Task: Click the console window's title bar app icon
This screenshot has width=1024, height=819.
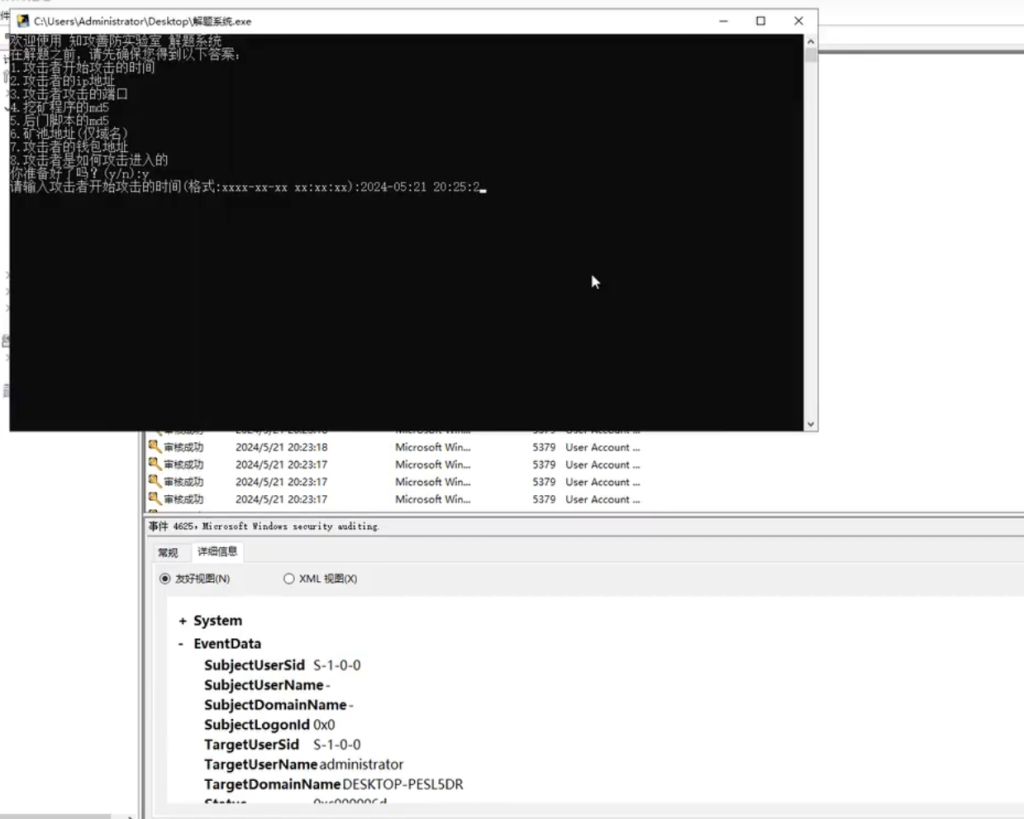Action: point(23,21)
